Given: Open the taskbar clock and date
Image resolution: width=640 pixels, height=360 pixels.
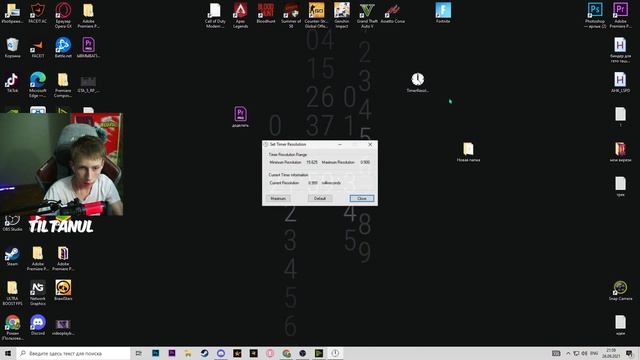Looking at the screenshot, I should [x=611, y=353].
